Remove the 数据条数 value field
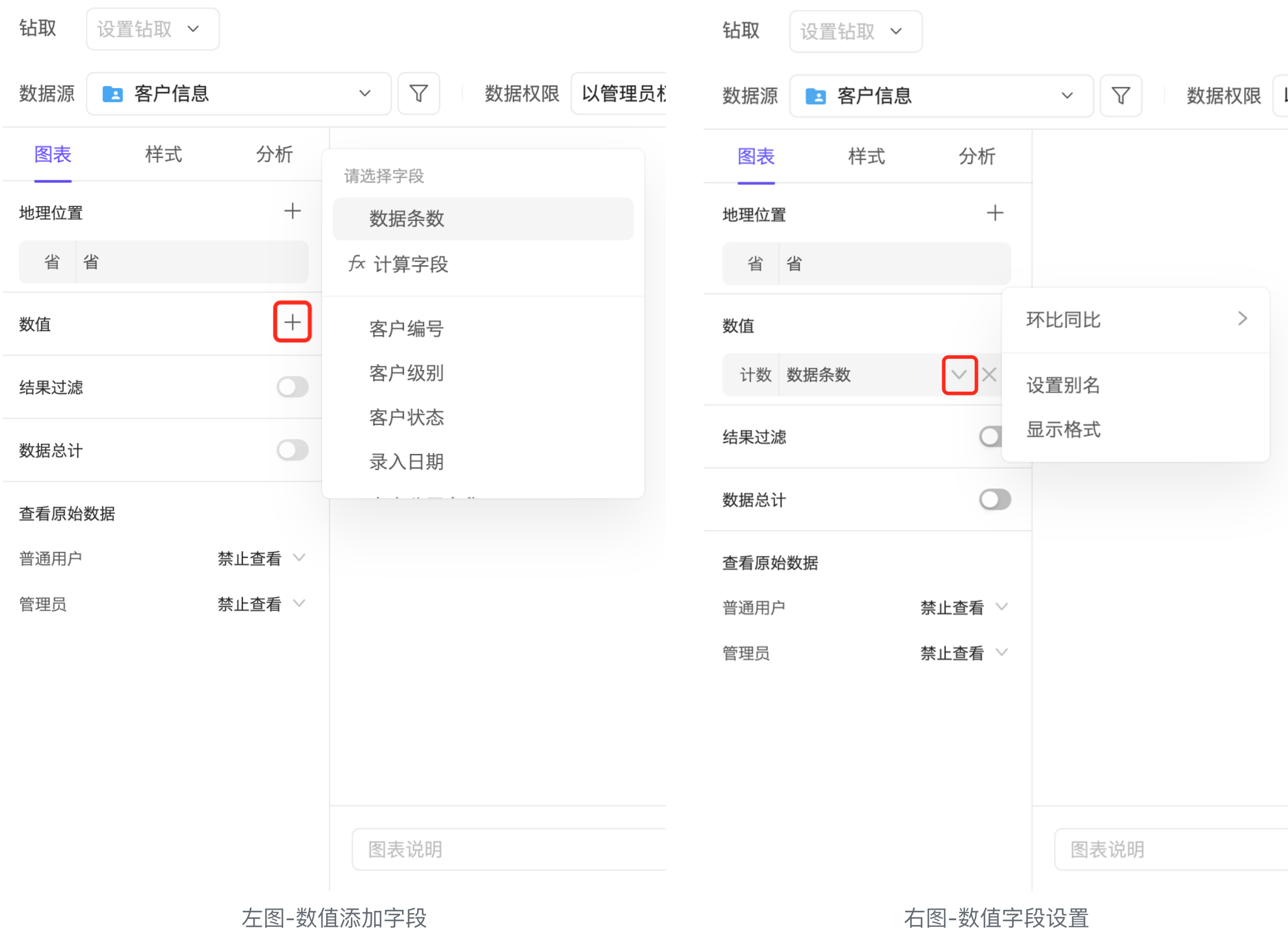 tap(990, 374)
